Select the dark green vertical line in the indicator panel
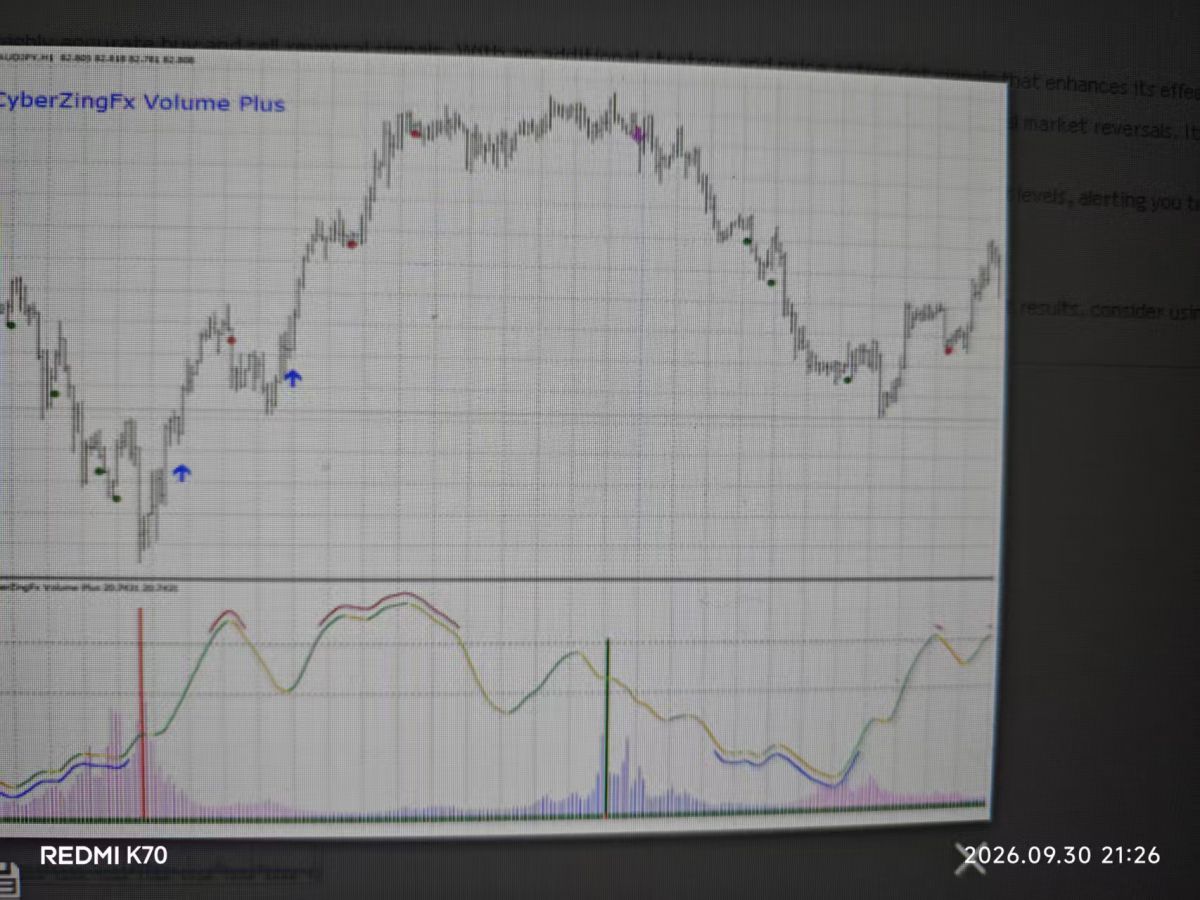 click(x=606, y=728)
